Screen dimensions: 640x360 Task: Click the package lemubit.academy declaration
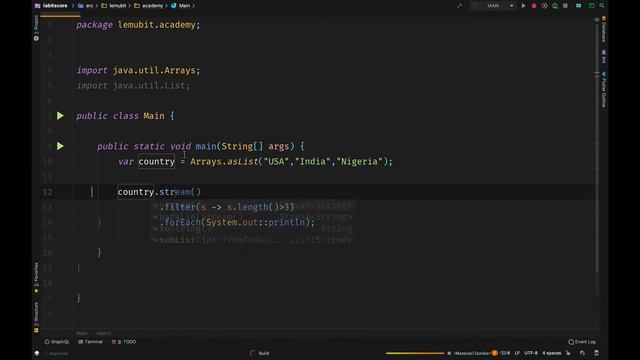point(138,25)
